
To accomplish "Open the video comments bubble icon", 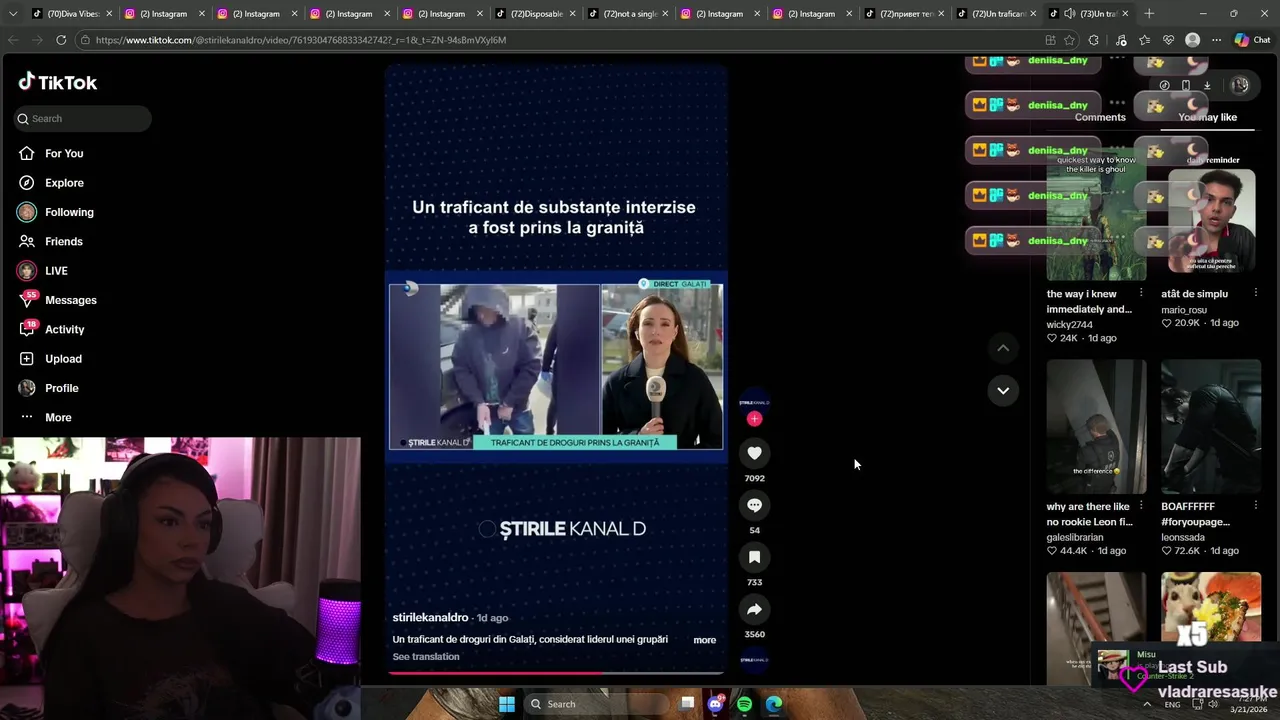I will click(x=754, y=505).
